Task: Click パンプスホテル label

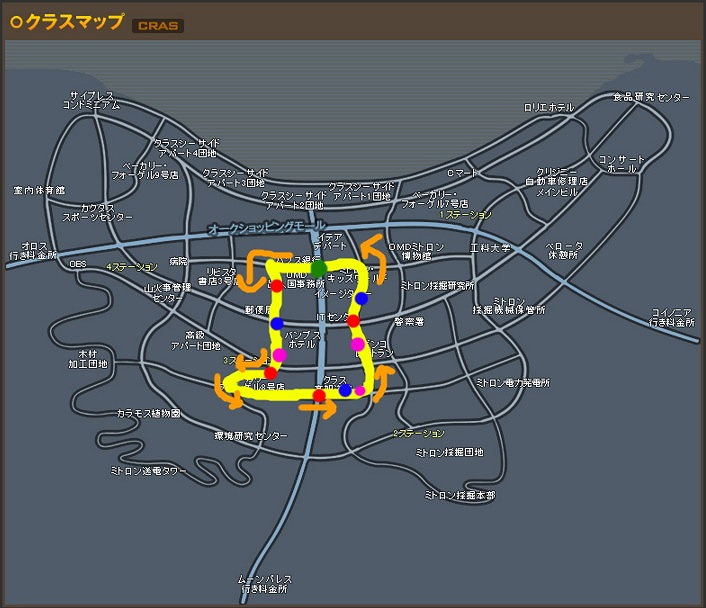Action: (x=302, y=340)
